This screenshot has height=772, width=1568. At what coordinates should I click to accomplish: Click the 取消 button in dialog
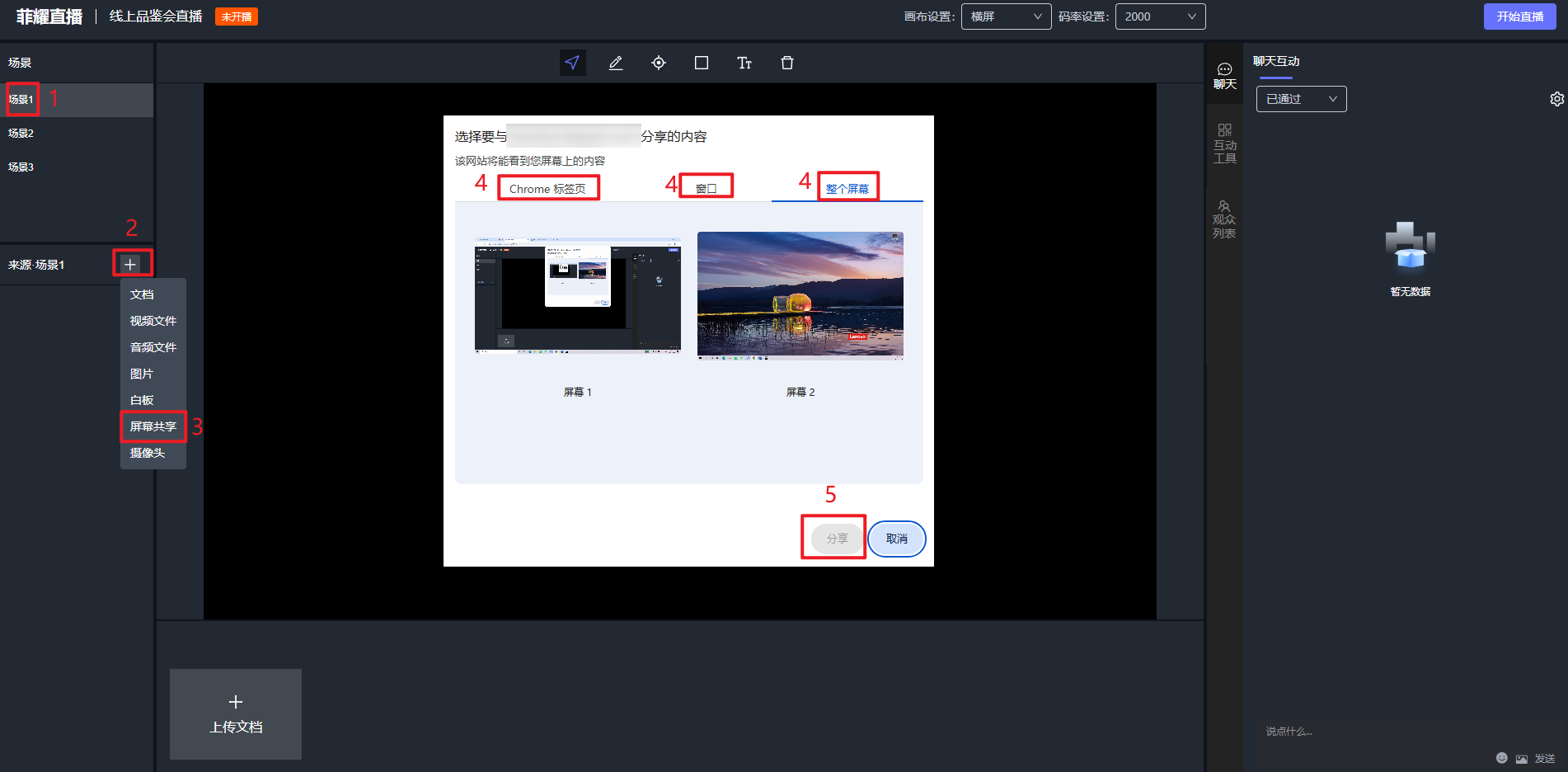pyautogui.click(x=896, y=539)
